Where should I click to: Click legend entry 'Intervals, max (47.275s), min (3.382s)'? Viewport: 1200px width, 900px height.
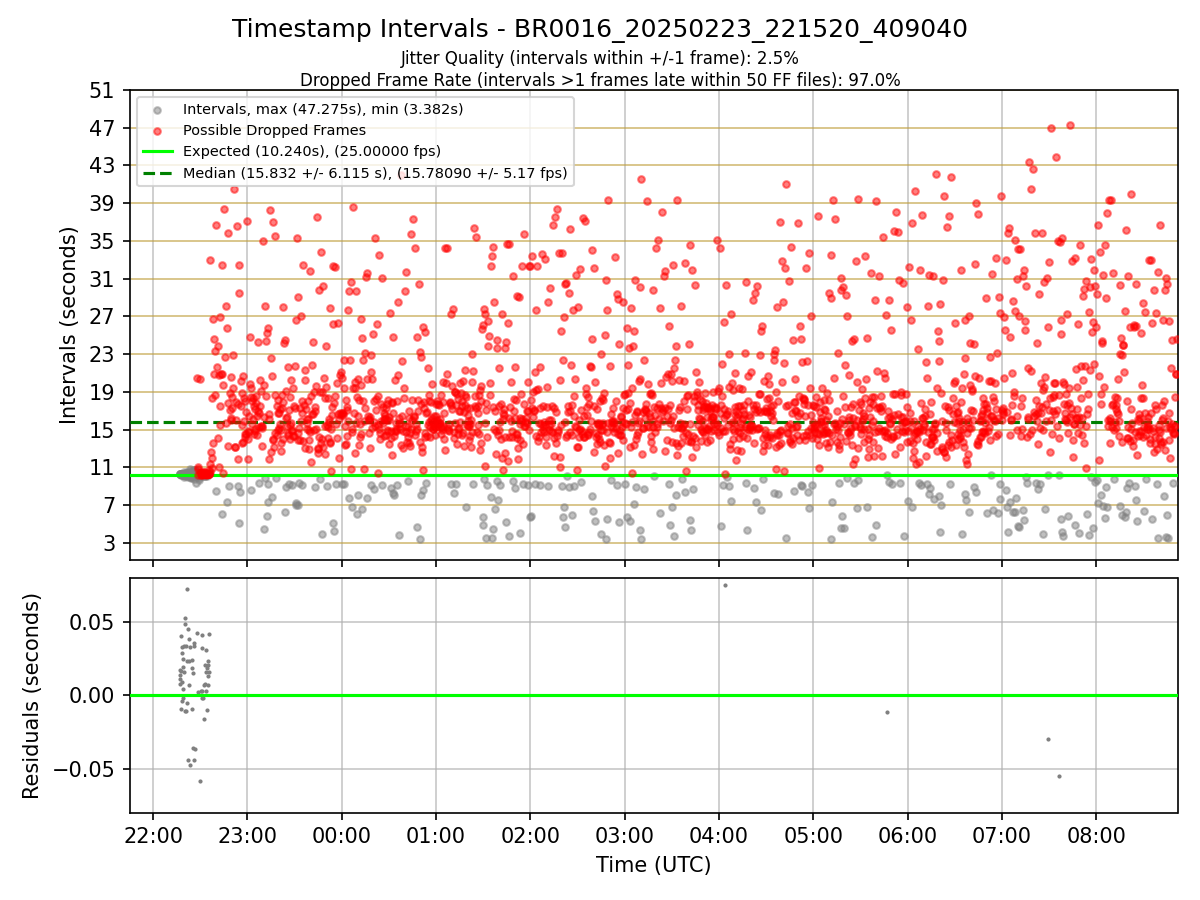(323, 109)
